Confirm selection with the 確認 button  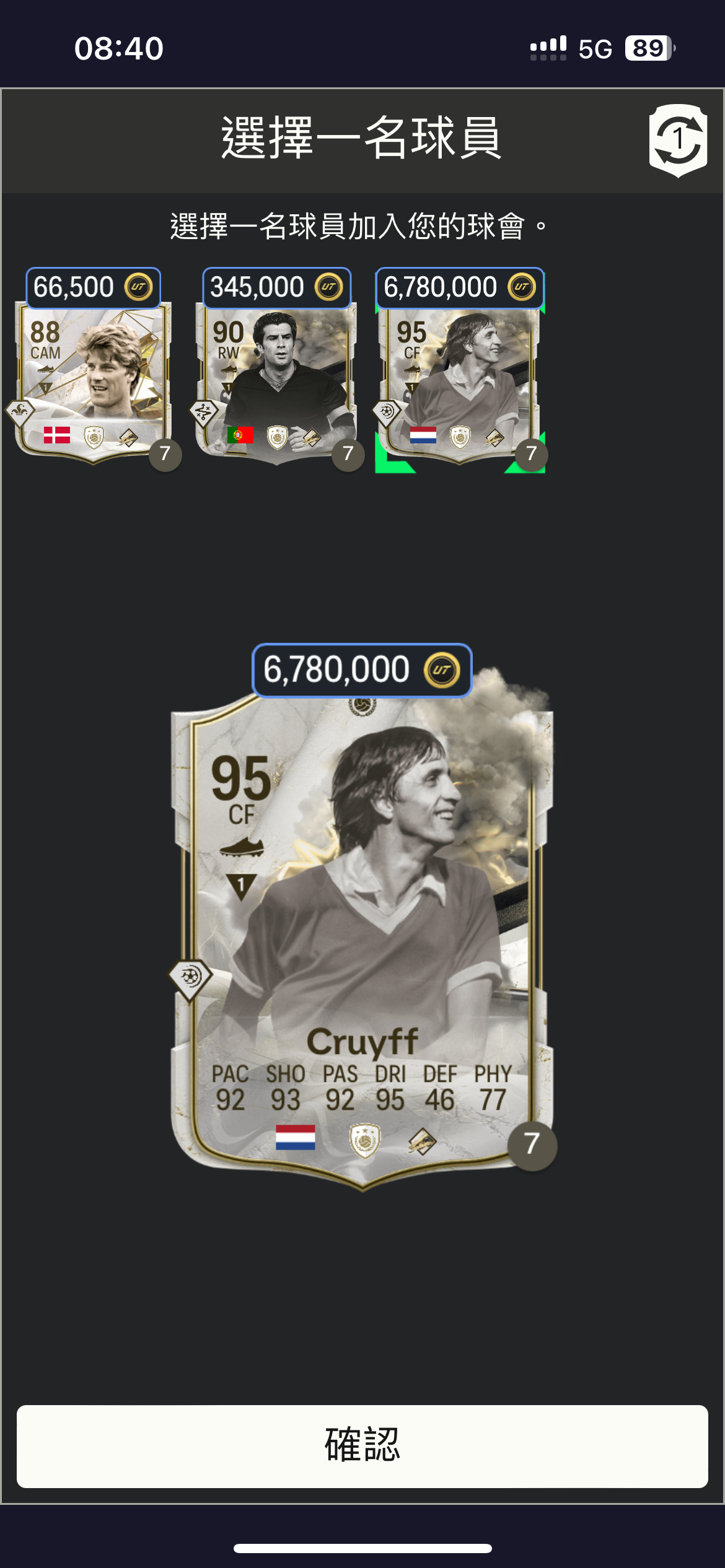(x=362, y=1446)
